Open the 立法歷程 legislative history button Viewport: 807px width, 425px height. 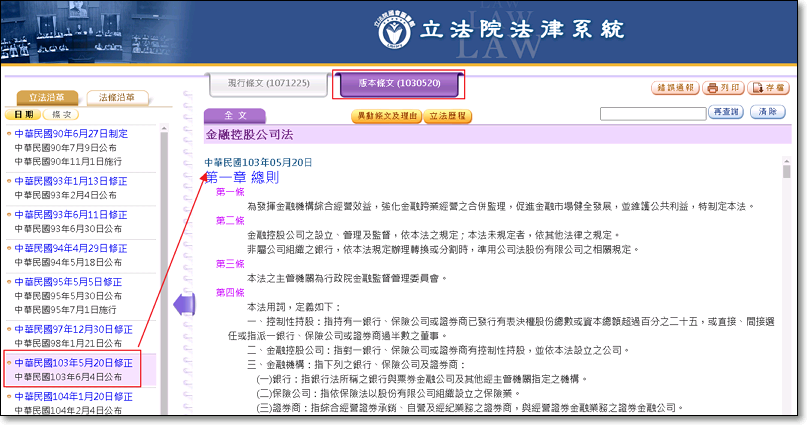447,116
